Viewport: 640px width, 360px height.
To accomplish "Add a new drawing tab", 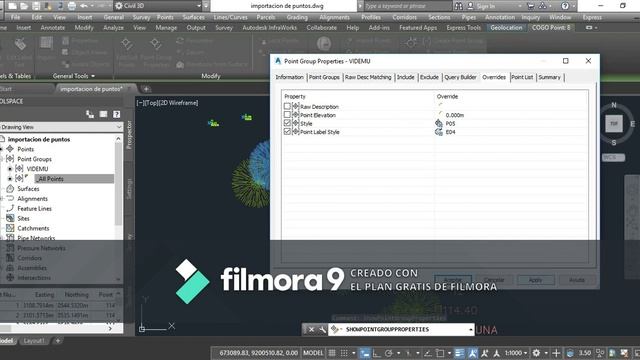I will 147,89.
